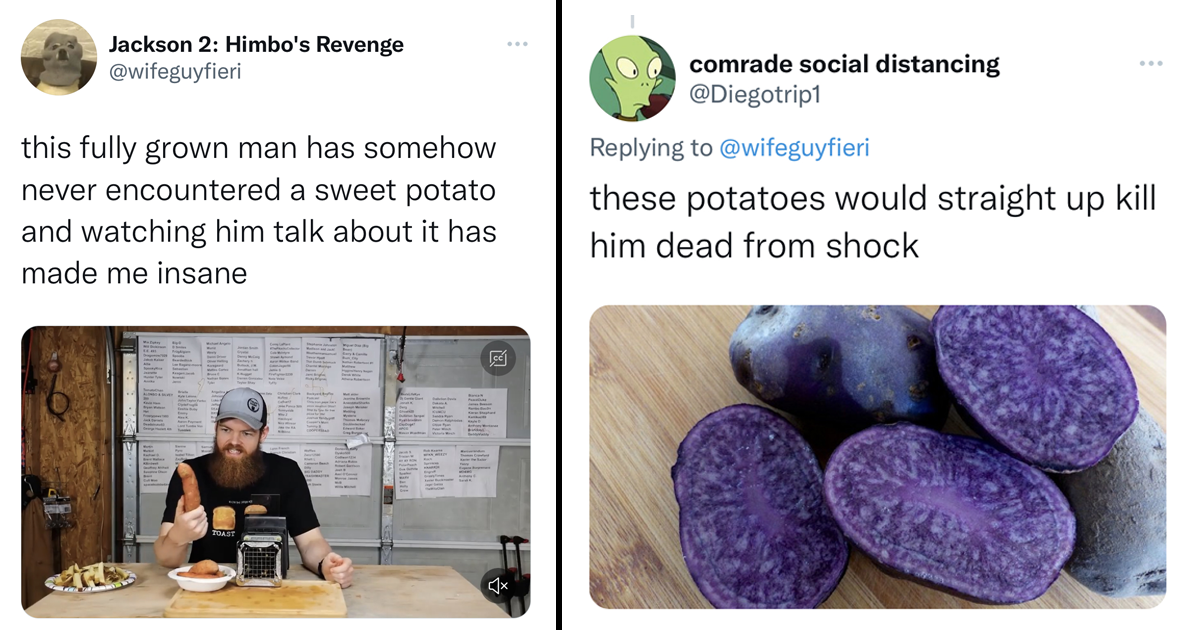Image resolution: width=1200 pixels, height=630 pixels.
Task: Click the plate of fries in the video
Action: pyautogui.click(x=91, y=576)
